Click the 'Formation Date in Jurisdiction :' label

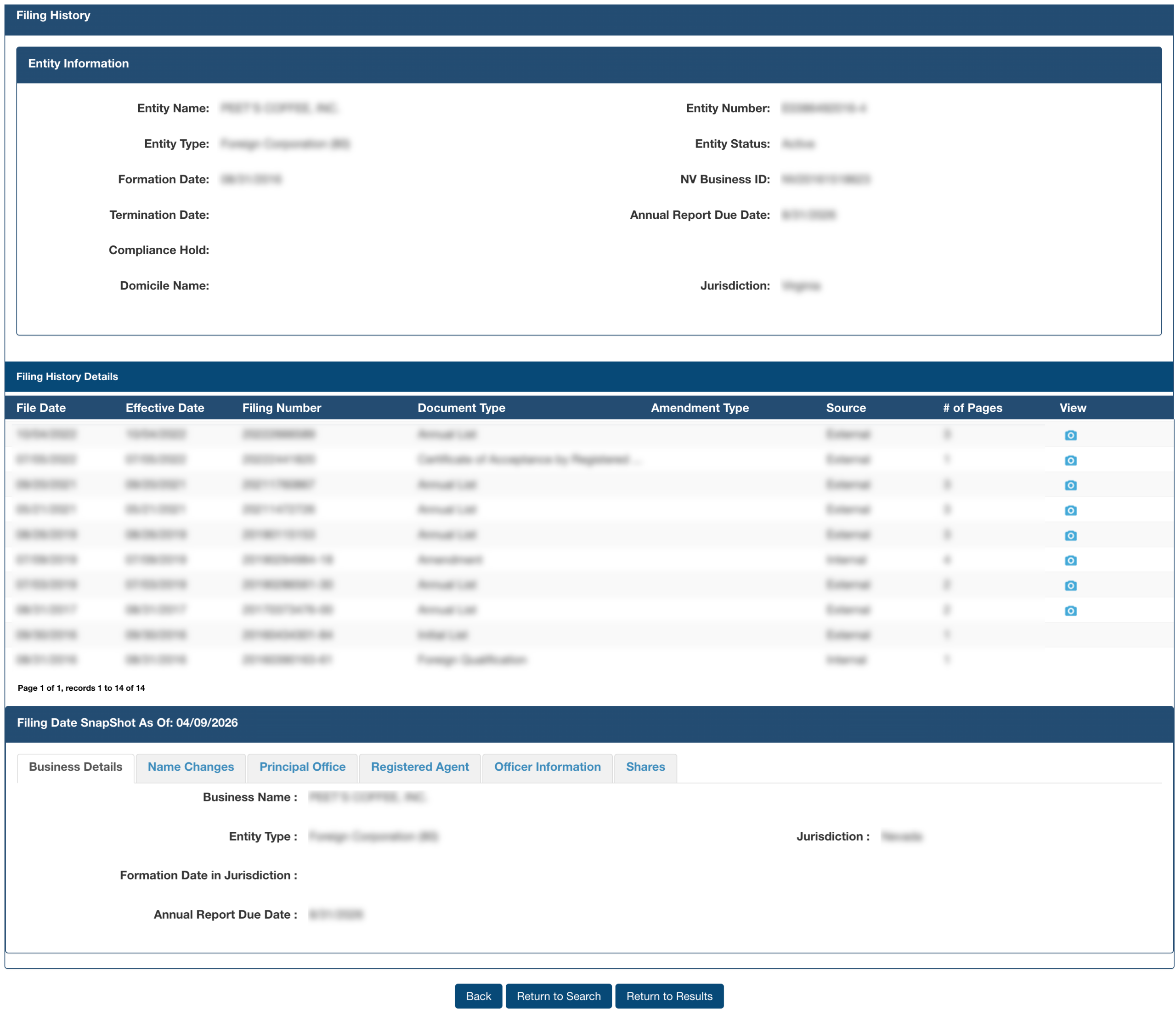pos(208,875)
